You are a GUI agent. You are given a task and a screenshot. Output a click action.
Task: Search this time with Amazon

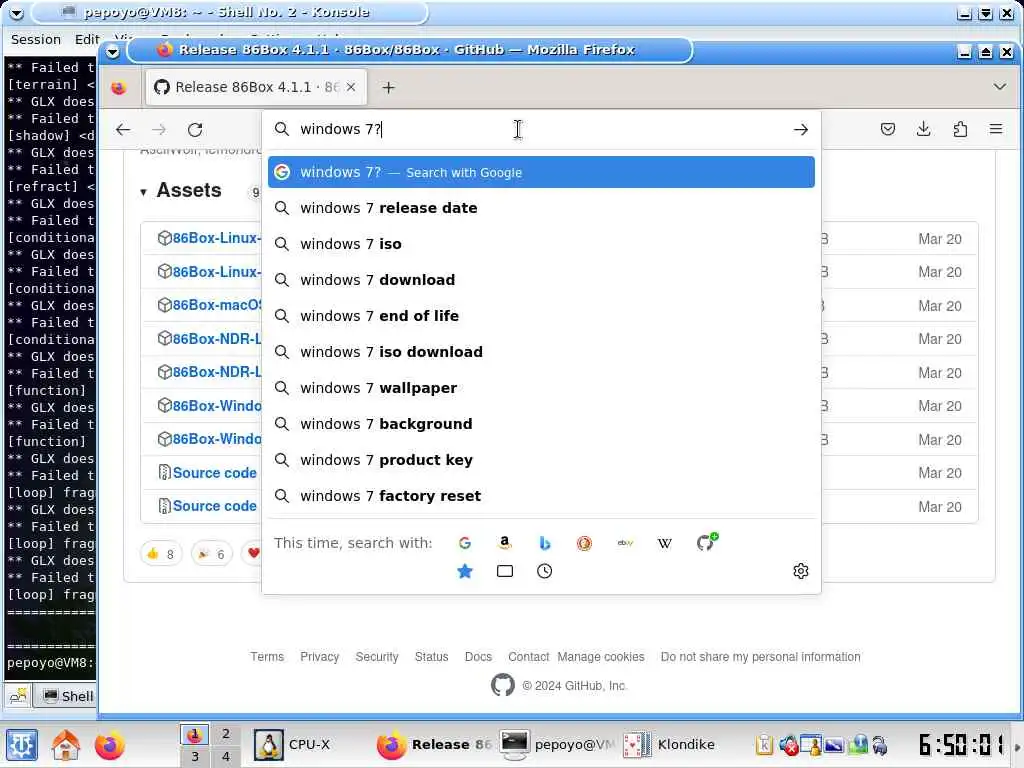504,543
